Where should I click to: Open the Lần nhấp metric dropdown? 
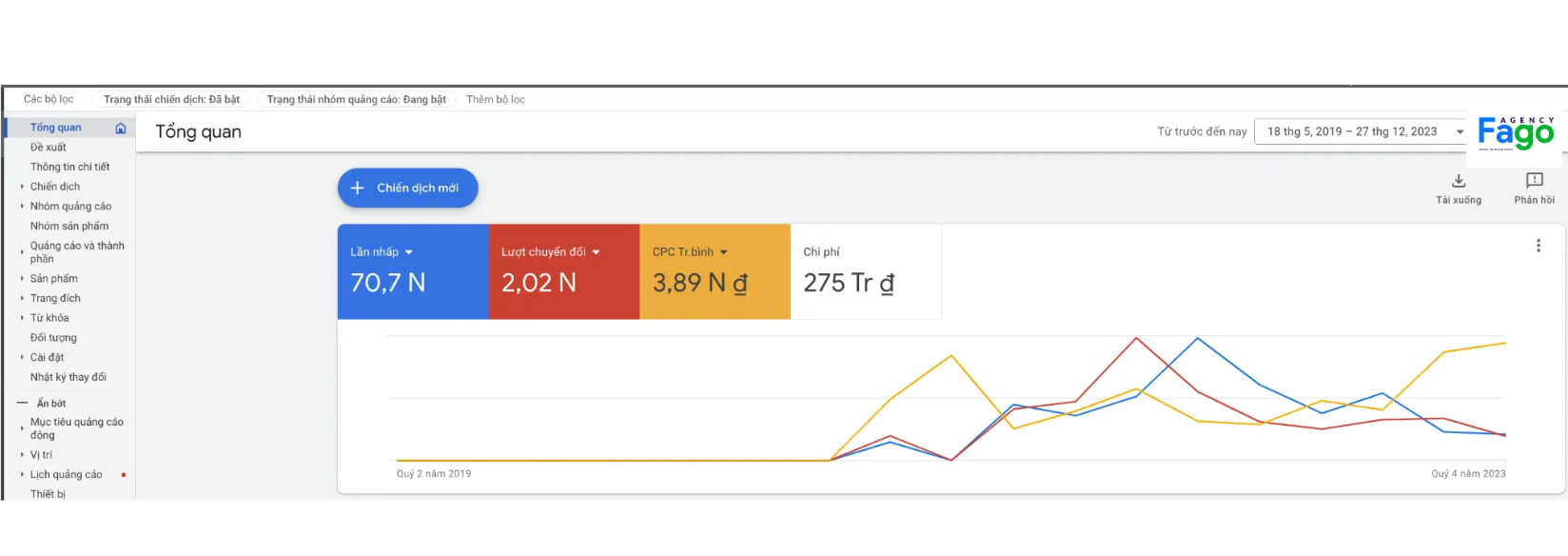tap(409, 252)
